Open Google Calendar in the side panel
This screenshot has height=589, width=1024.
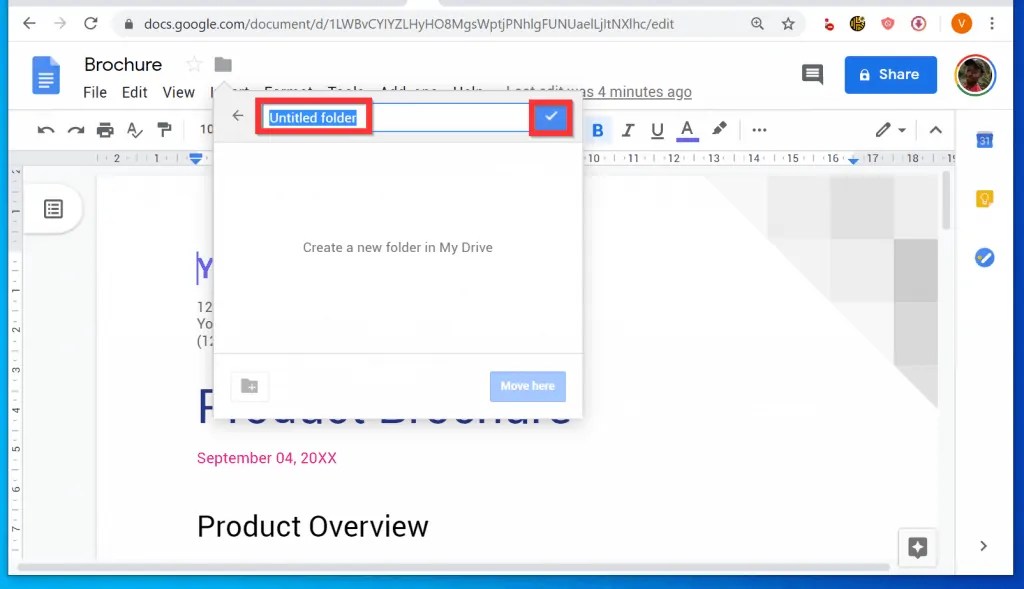coord(984,140)
